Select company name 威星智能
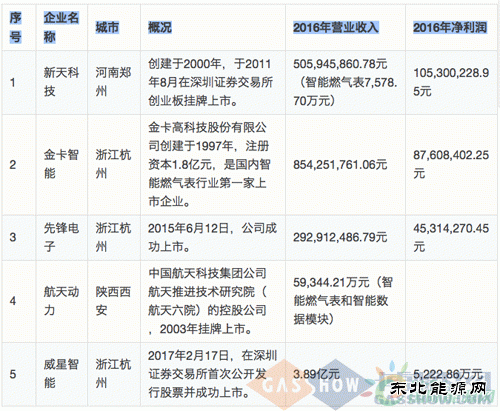This screenshot has width=500, height=411. coord(61,374)
